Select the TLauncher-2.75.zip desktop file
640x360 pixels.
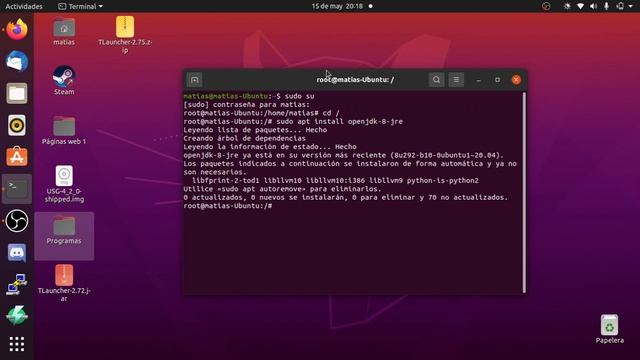point(125,35)
